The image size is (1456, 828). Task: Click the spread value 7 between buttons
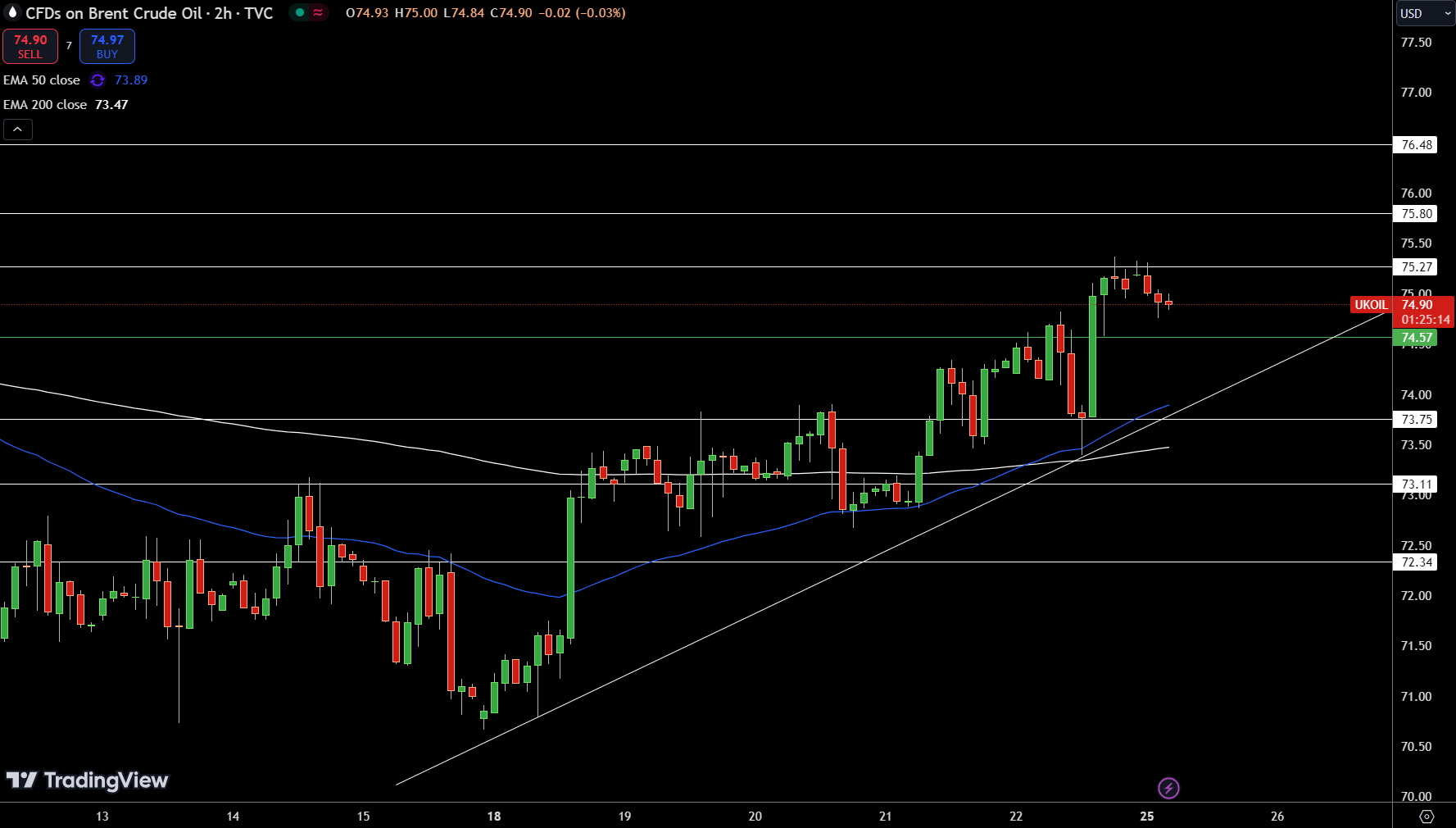69,46
